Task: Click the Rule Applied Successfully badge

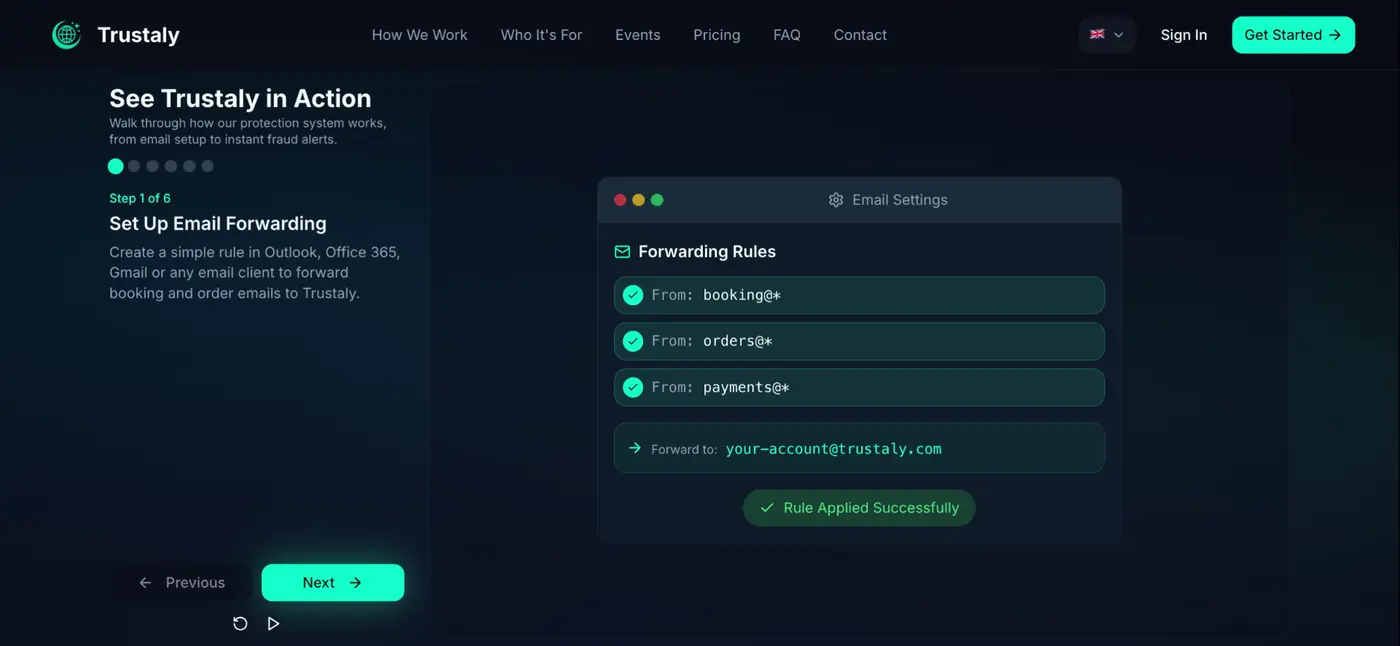Action: click(859, 508)
